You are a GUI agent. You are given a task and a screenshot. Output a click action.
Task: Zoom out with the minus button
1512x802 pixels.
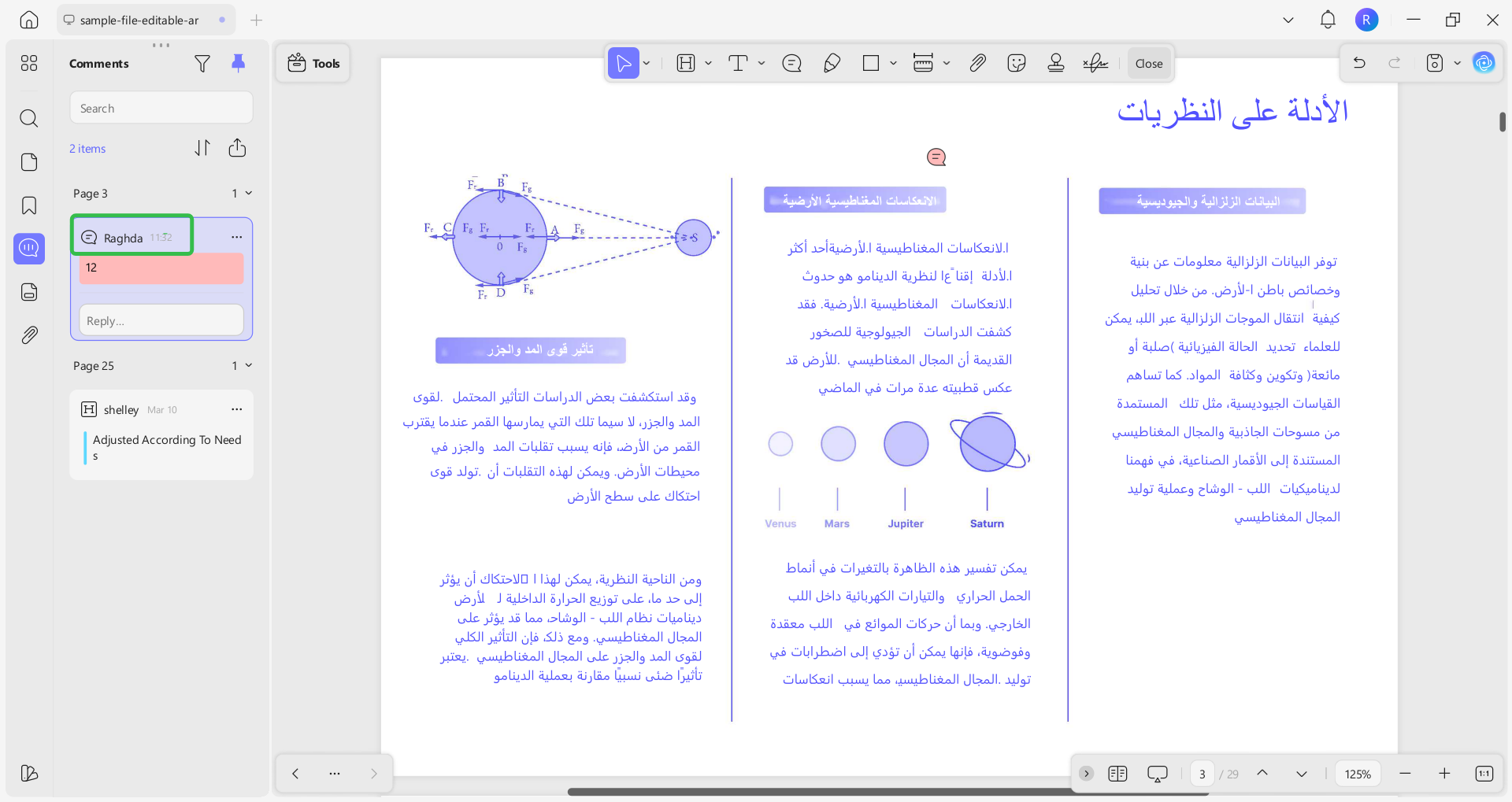point(1405,774)
